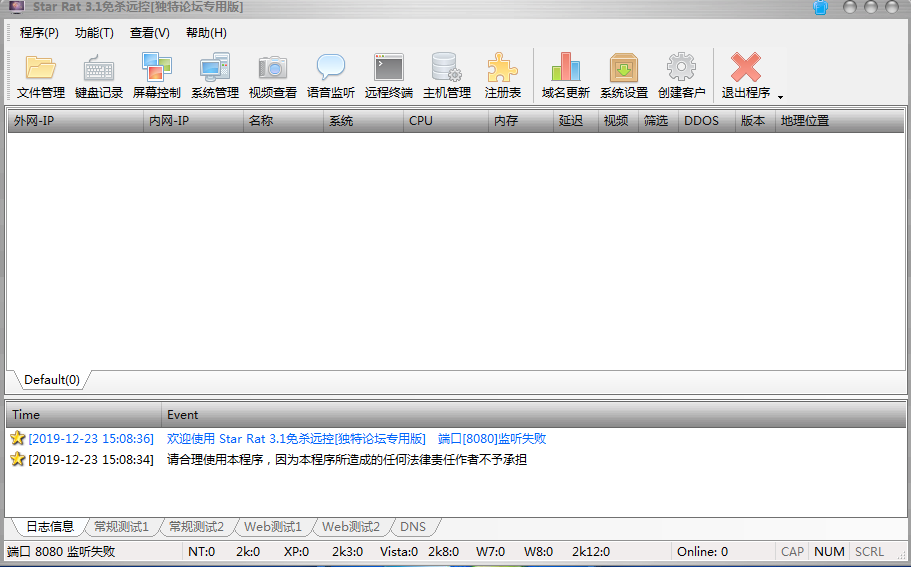Image resolution: width=911 pixels, height=567 pixels.
Task: Select the Default(0) group tab
Action: click(x=51, y=380)
